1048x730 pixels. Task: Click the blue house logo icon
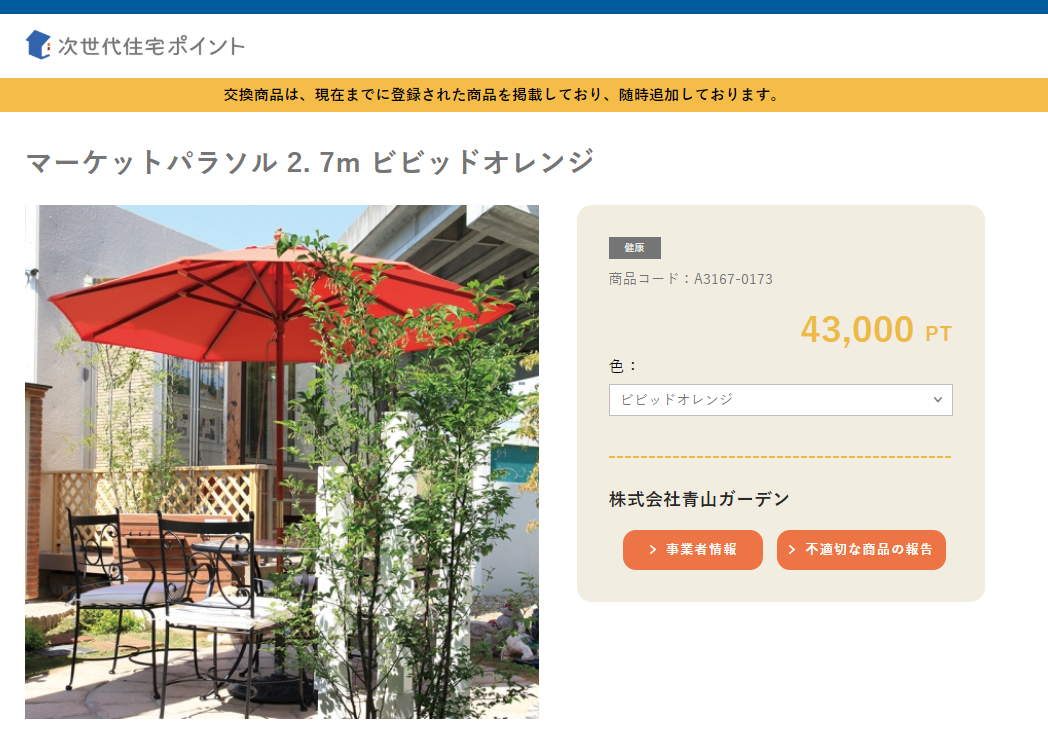pyautogui.click(x=38, y=45)
